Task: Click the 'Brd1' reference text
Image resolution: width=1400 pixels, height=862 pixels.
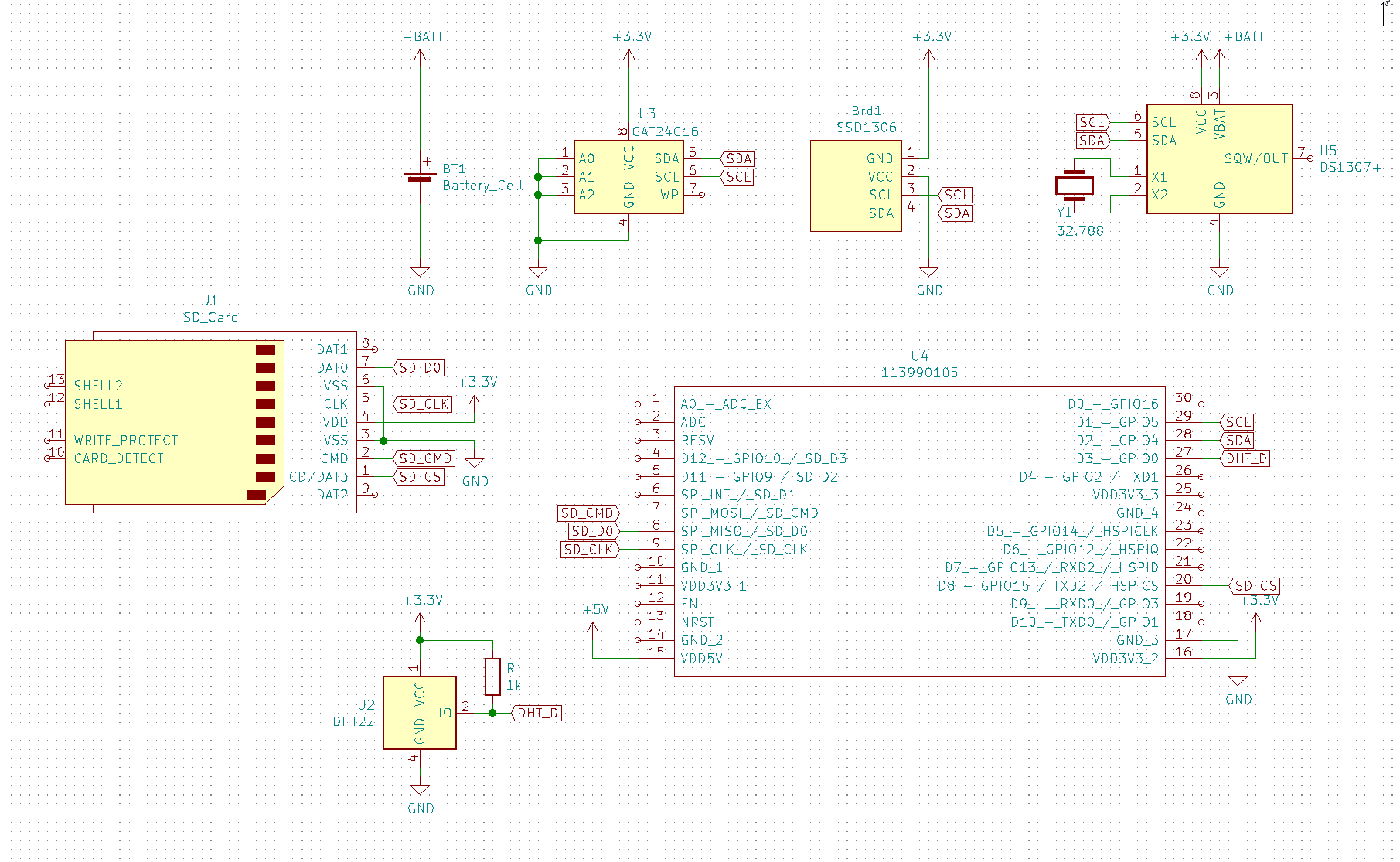Action: tap(867, 111)
